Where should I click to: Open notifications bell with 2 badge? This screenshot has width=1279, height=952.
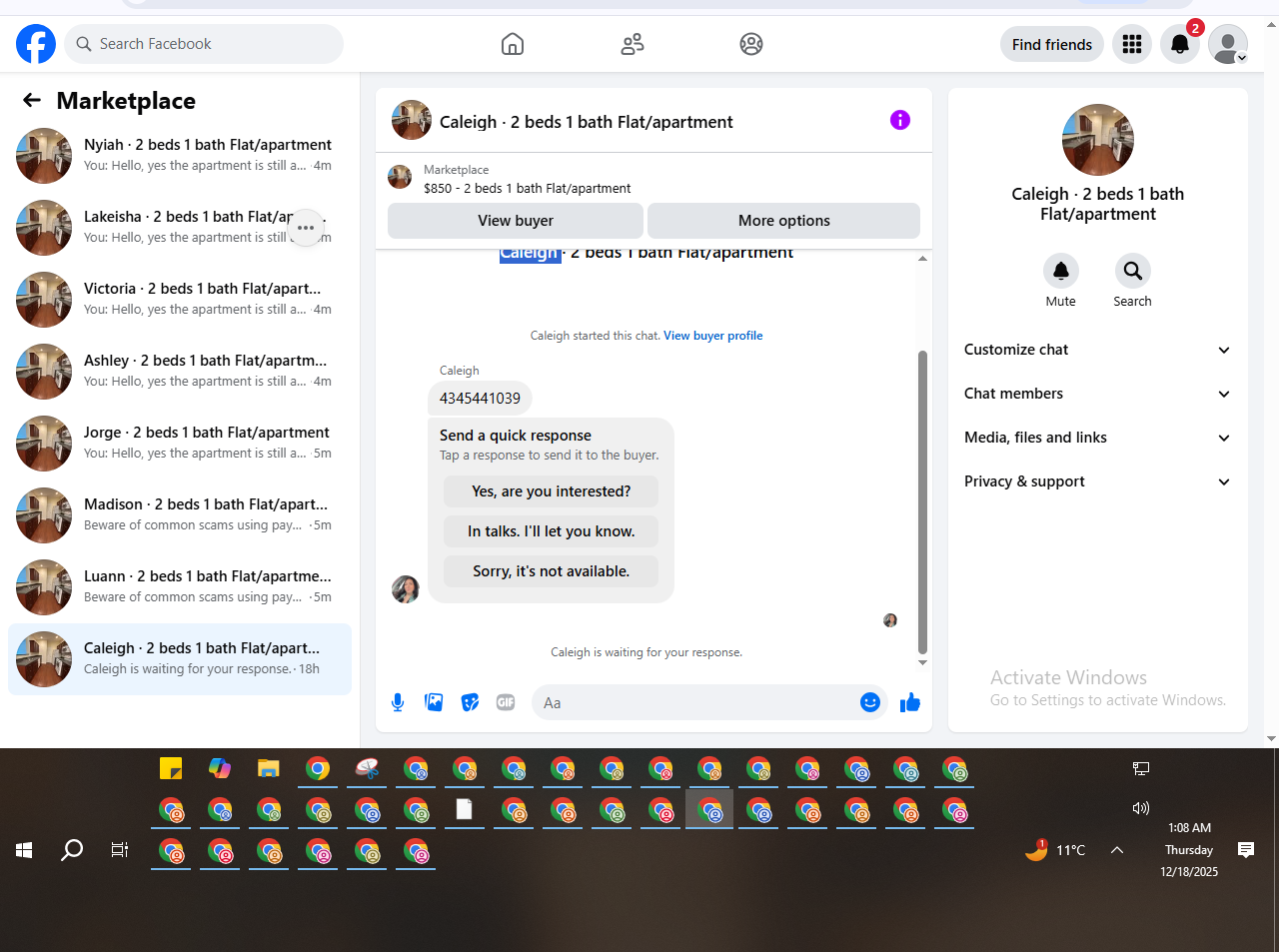(x=1180, y=44)
